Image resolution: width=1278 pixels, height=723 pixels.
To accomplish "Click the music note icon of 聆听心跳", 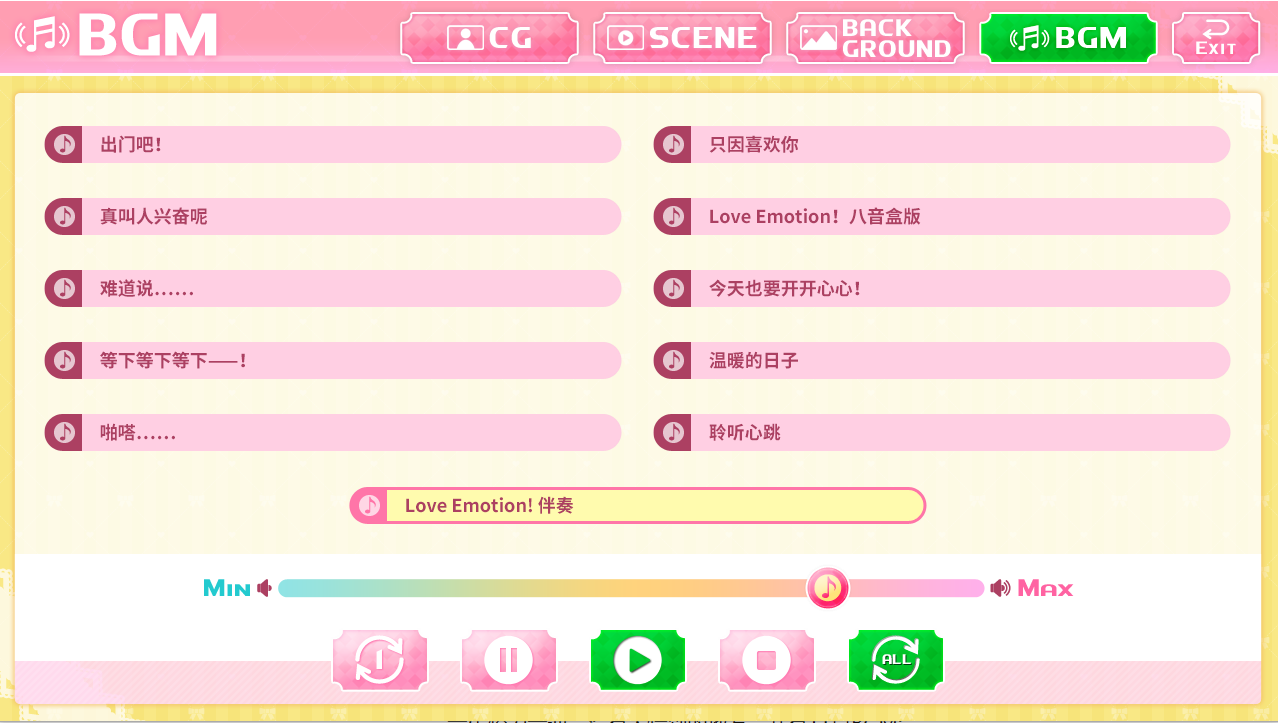I will (x=673, y=432).
